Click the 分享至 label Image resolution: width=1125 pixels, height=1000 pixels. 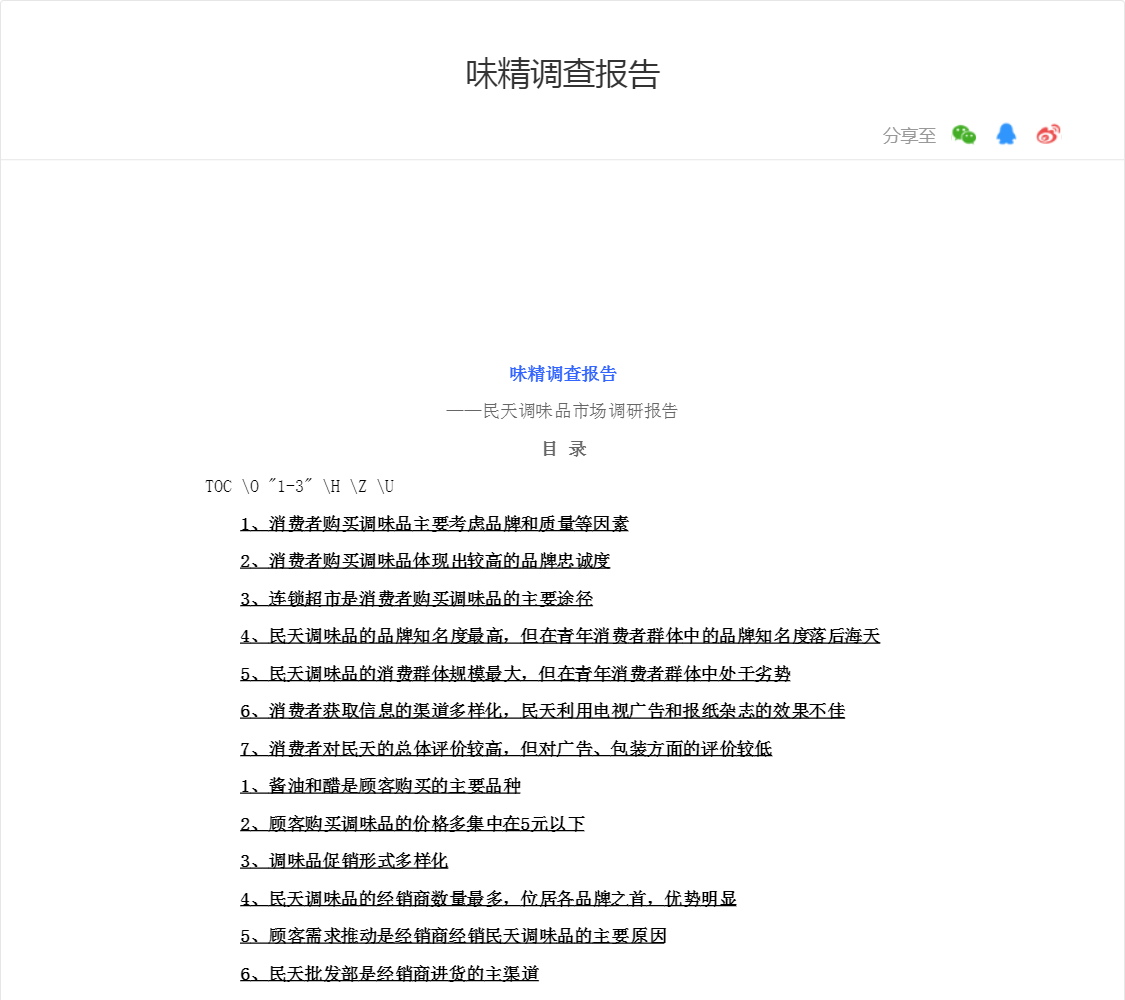click(x=909, y=136)
